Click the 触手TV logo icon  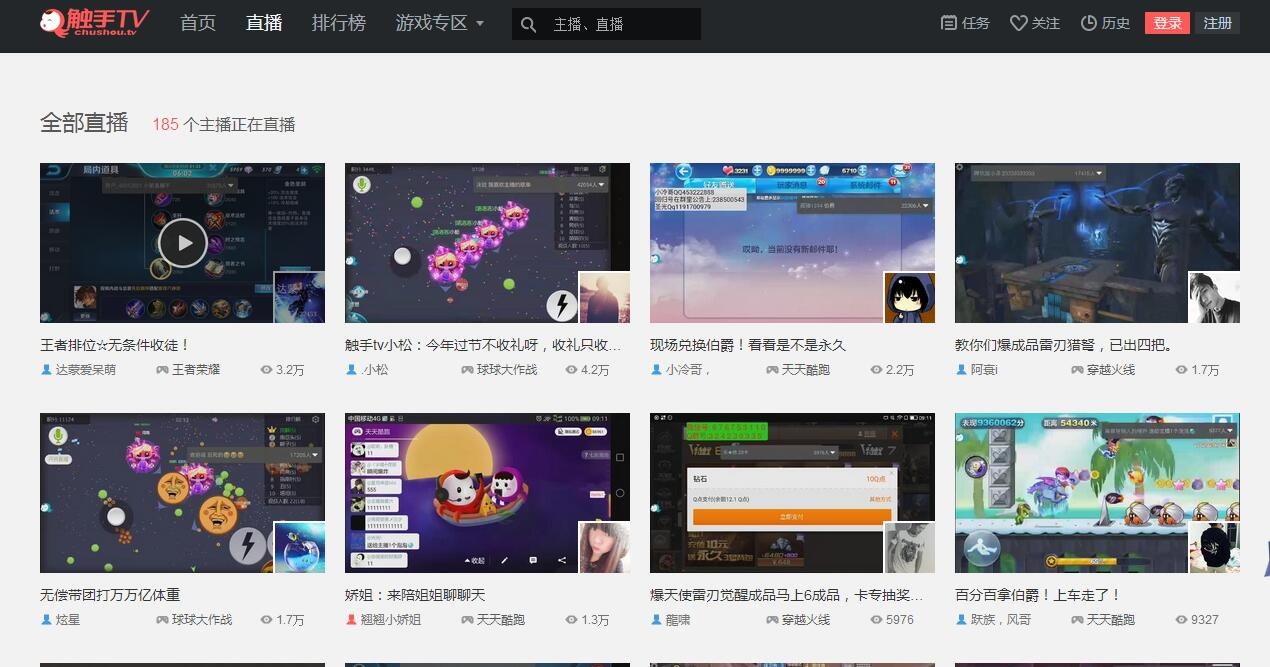pyautogui.click(x=47, y=22)
